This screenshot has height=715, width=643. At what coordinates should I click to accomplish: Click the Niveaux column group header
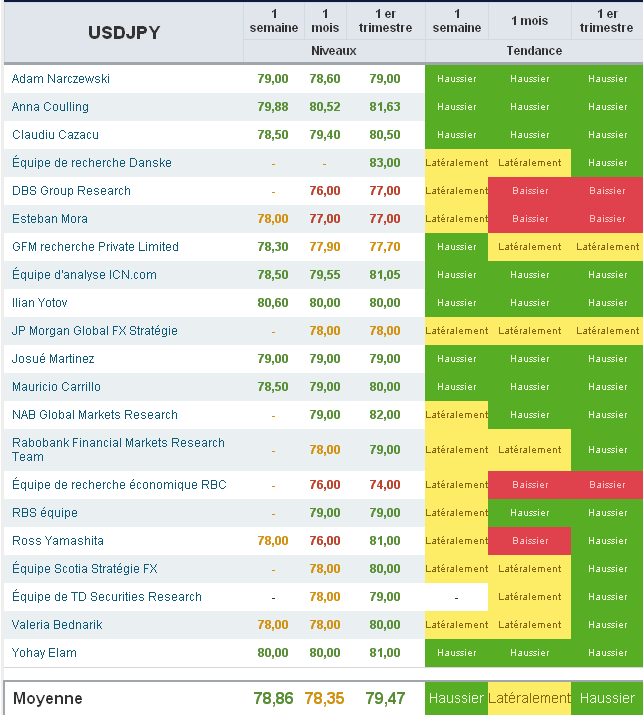tap(334, 51)
